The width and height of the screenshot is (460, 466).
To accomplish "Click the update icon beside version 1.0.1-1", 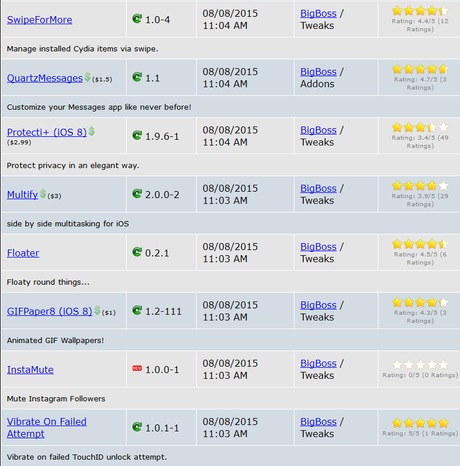I will [x=137, y=427].
